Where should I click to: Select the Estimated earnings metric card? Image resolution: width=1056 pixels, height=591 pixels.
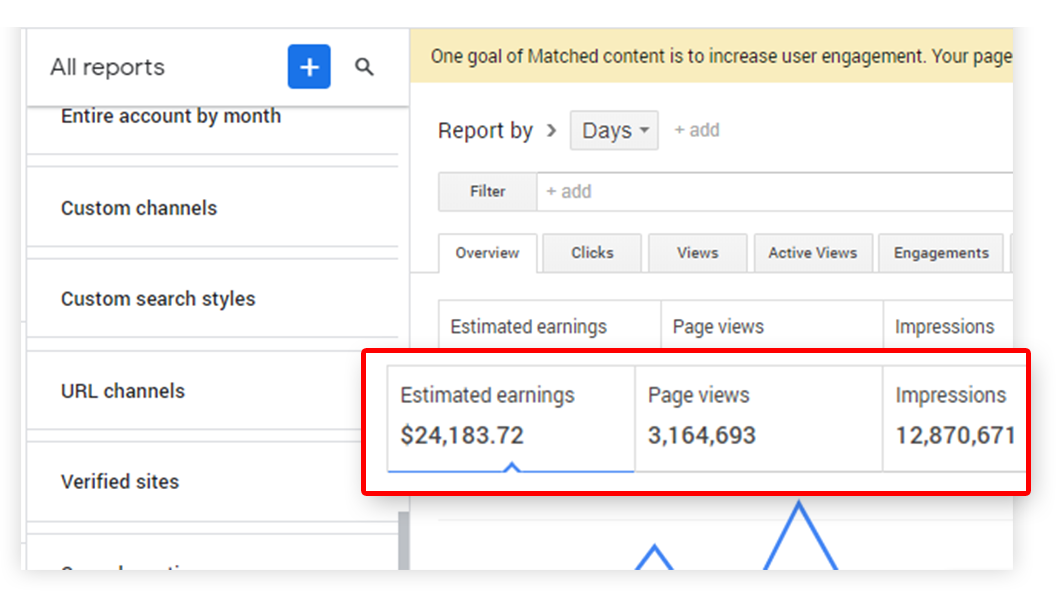click(510, 417)
